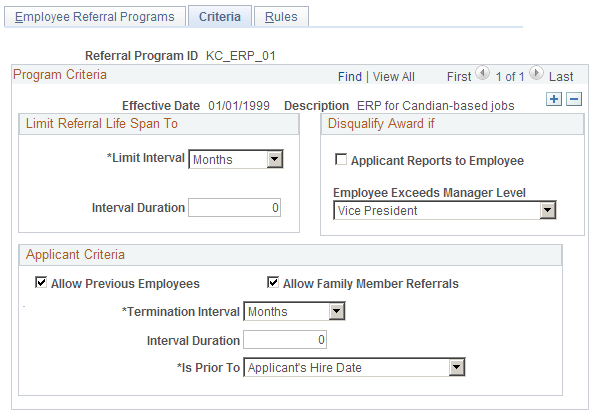Select the Criteria tab

tap(220, 17)
